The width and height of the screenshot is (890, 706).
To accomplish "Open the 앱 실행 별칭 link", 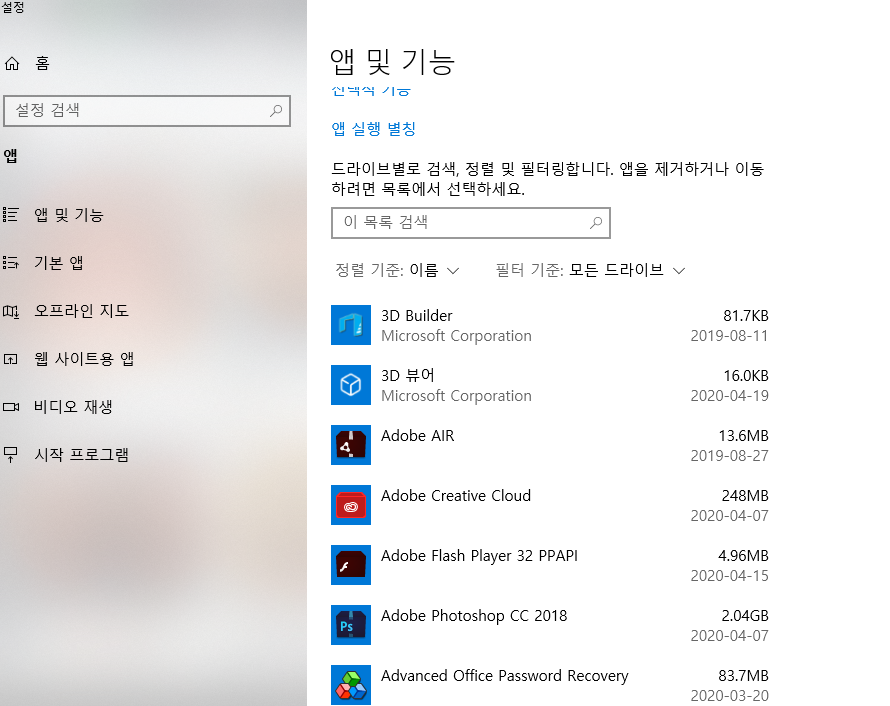I will [373, 129].
